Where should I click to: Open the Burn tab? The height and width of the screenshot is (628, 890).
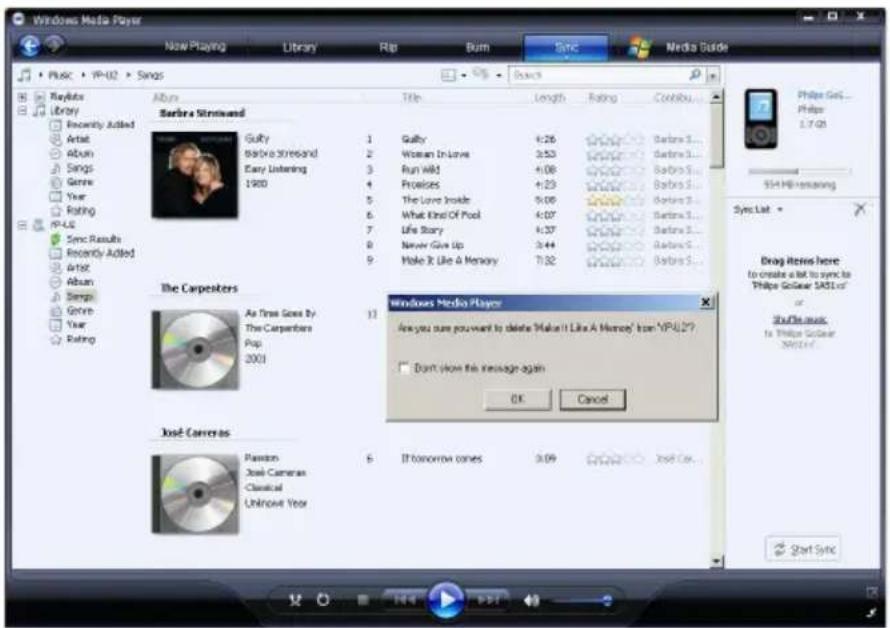(477, 47)
